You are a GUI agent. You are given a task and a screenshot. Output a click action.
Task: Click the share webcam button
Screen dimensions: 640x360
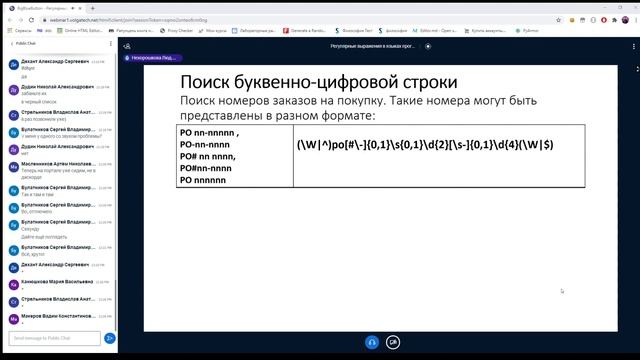tap(393, 342)
